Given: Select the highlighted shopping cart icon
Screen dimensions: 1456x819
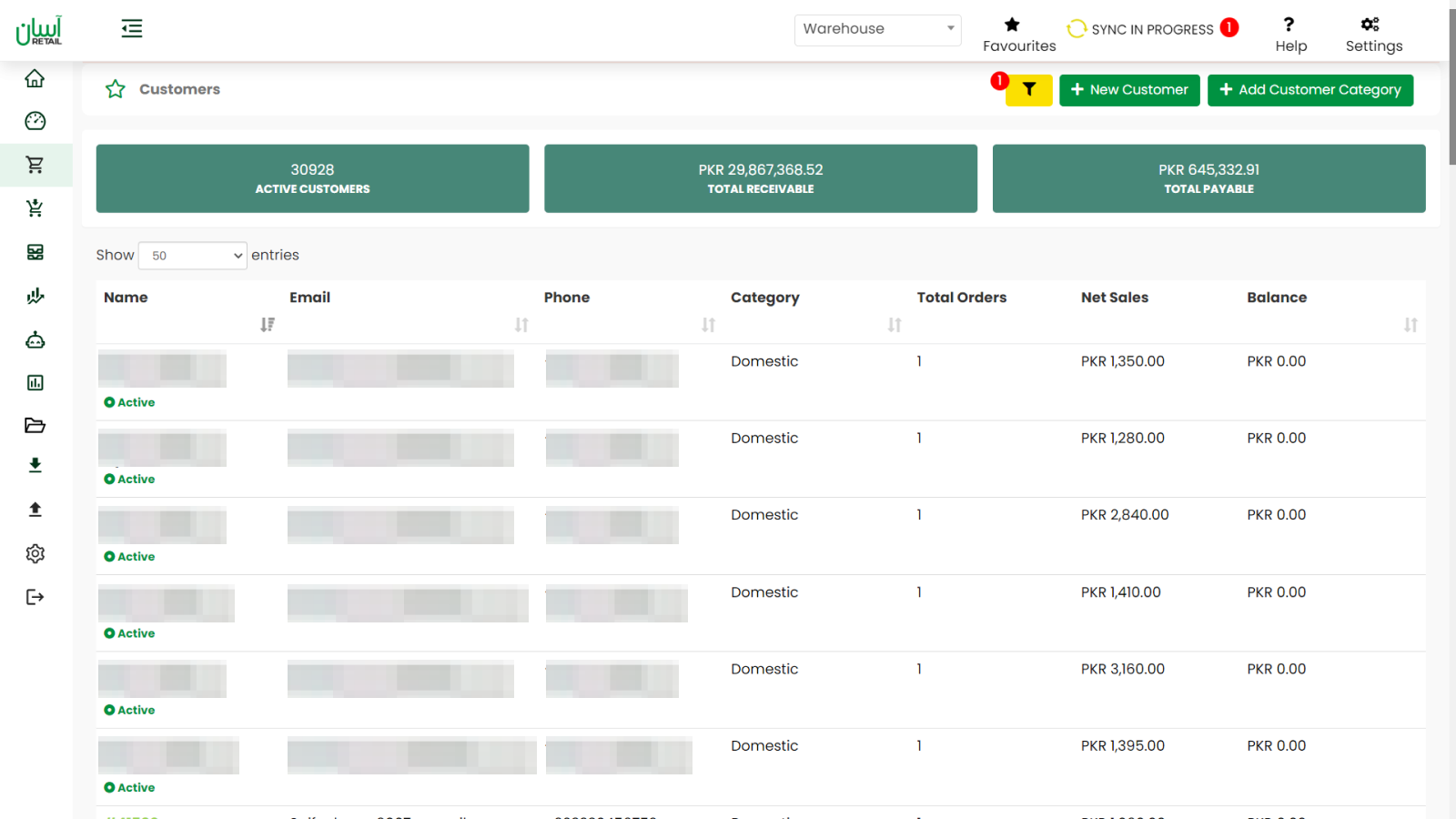Looking at the screenshot, I should (35, 165).
